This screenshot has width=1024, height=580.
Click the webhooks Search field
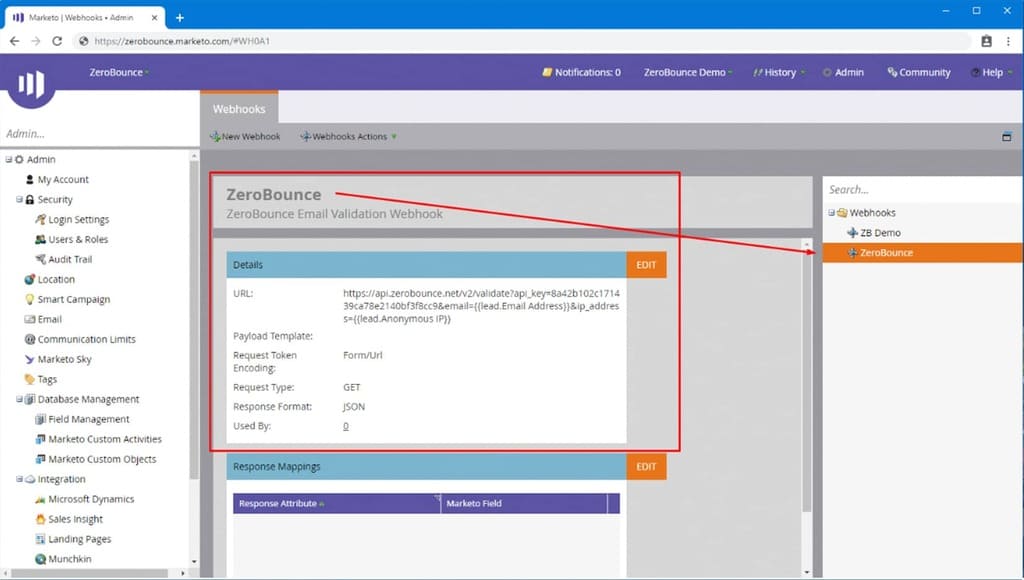[x=922, y=189]
